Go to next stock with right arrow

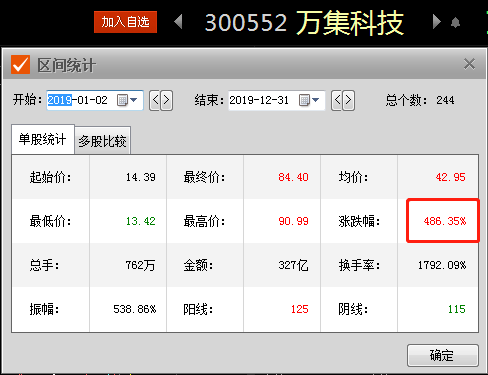(436, 22)
